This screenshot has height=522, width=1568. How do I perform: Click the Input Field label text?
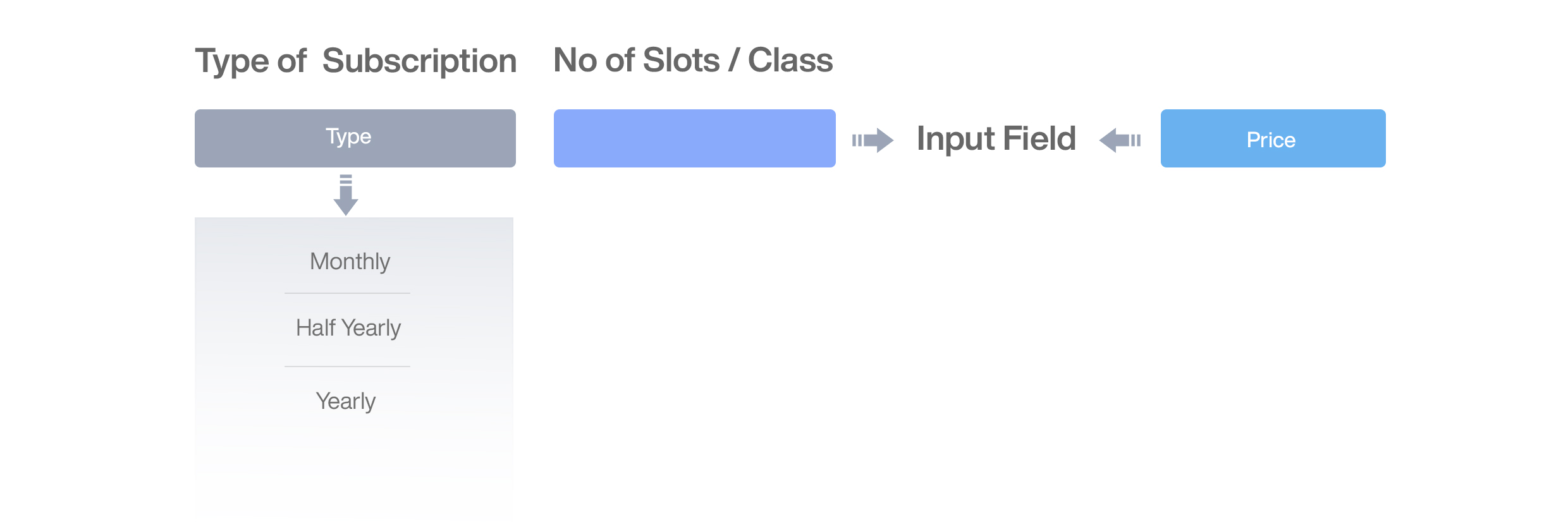[x=996, y=139]
